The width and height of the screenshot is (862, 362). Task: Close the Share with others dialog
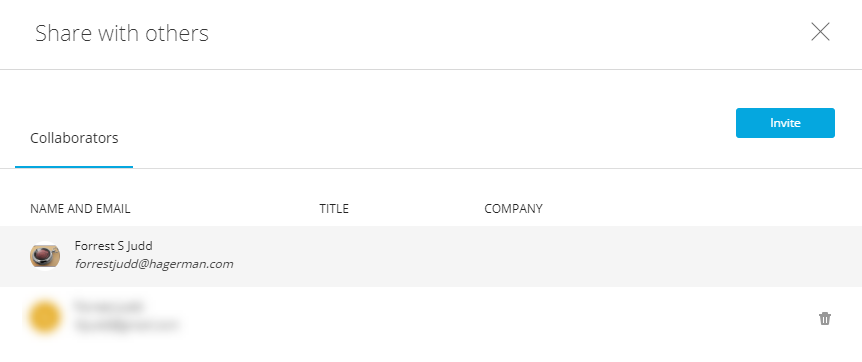(x=820, y=32)
